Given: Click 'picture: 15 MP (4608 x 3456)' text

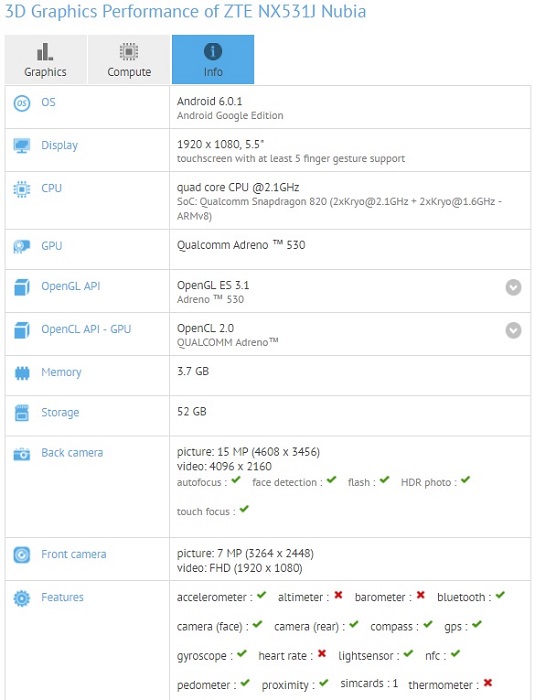Looking at the screenshot, I should (x=248, y=452).
